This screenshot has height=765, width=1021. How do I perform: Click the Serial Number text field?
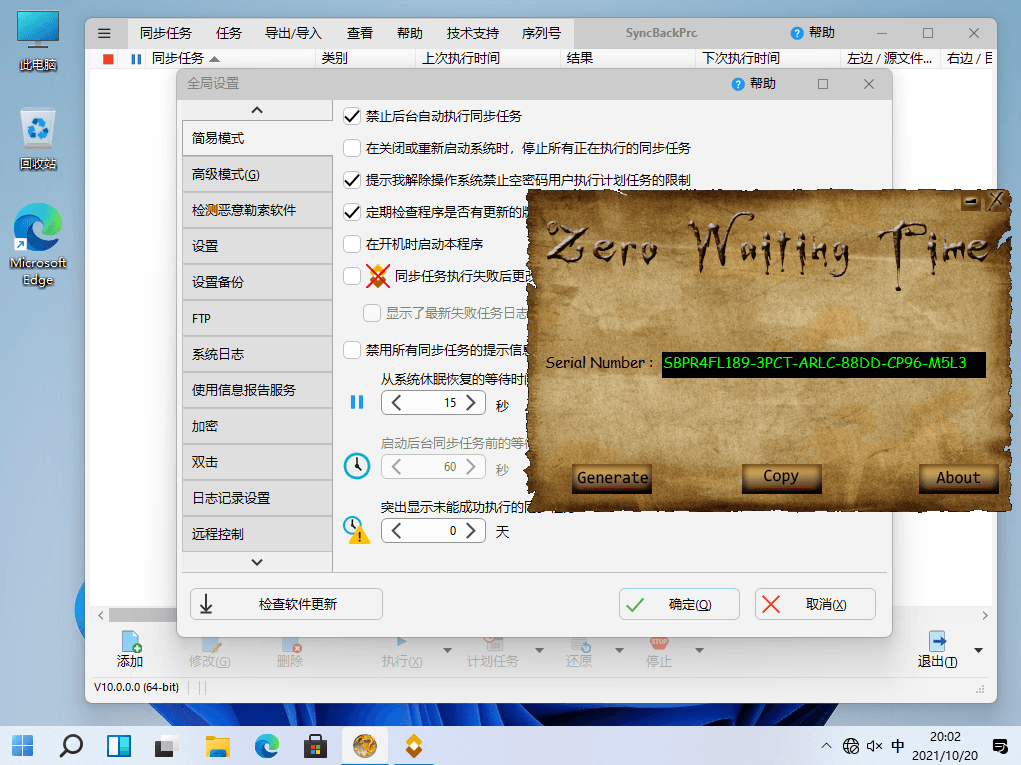coord(824,363)
